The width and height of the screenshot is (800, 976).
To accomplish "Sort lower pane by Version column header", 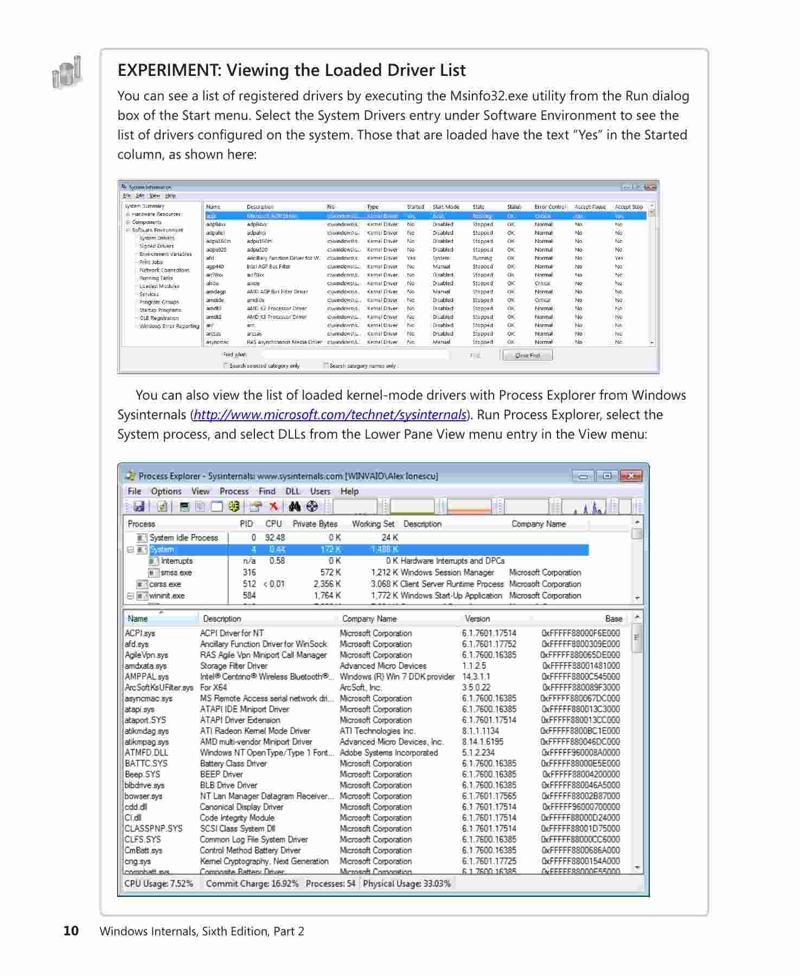I will click(478, 619).
